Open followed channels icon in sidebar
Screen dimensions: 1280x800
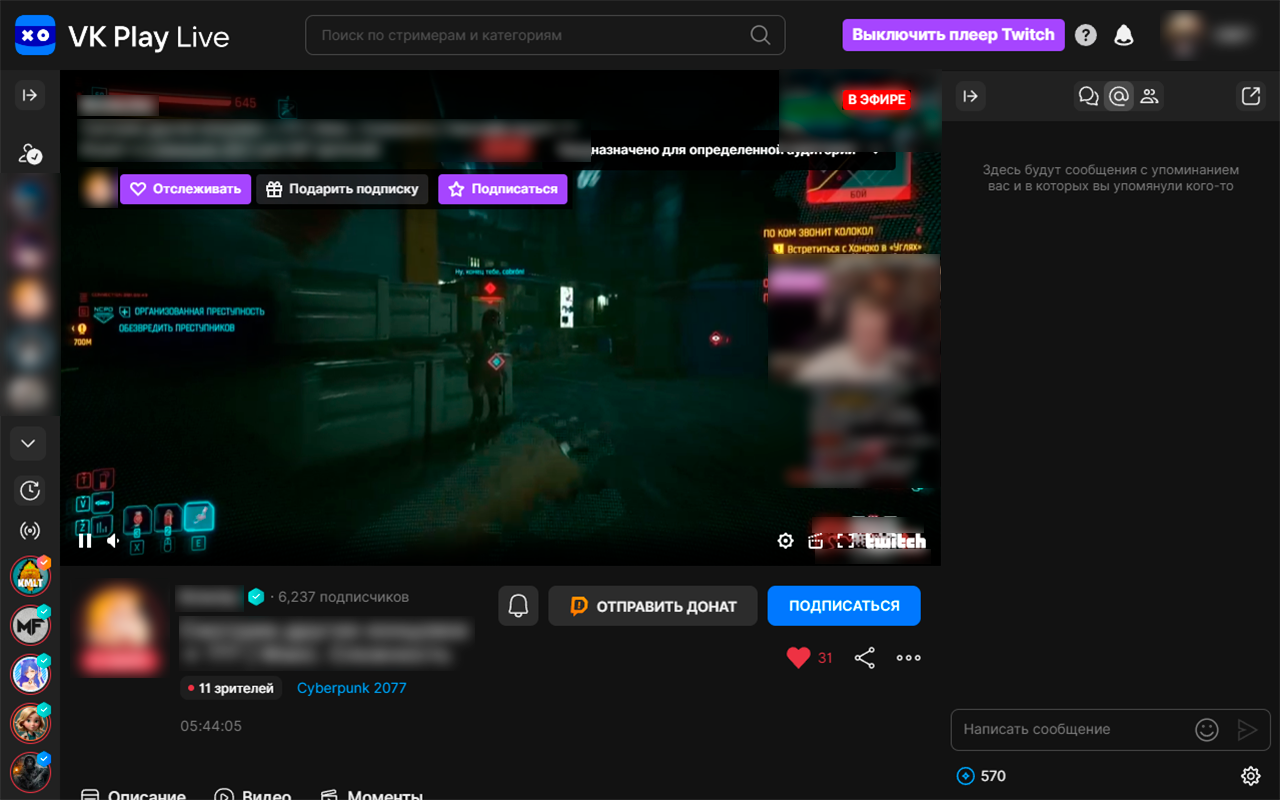[30, 153]
